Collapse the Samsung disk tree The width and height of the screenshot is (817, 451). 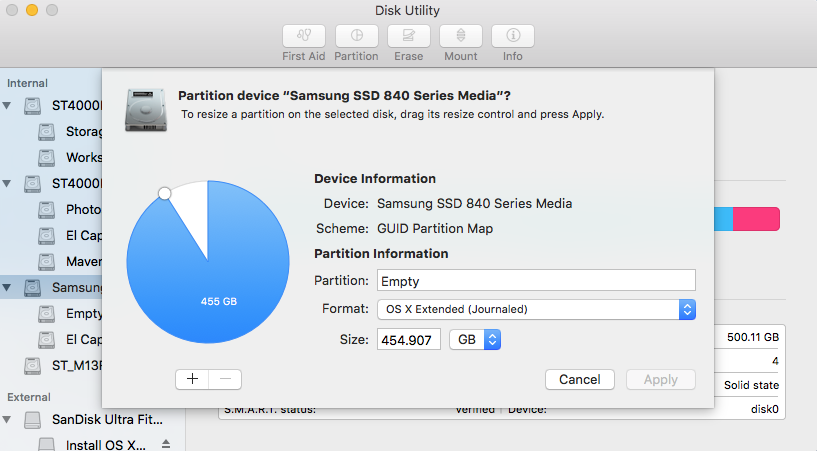pos(9,288)
